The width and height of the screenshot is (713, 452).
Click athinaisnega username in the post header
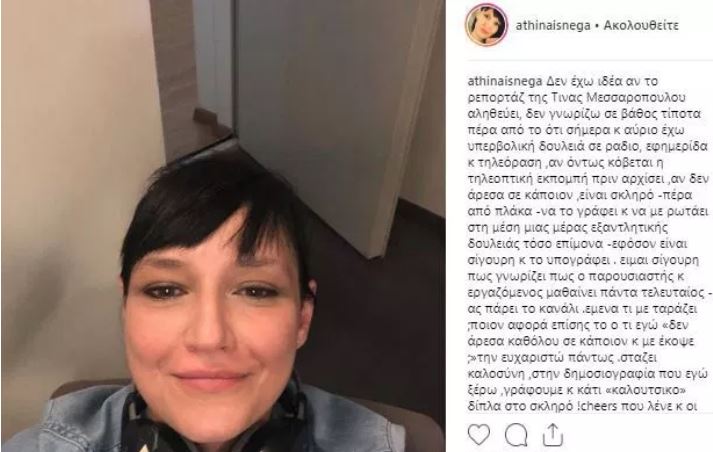tap(552, 25)
